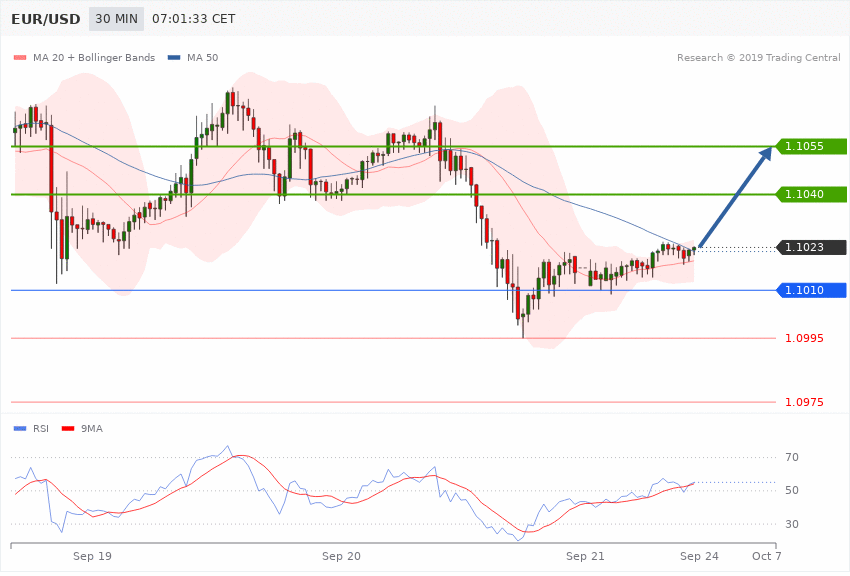Image resolution: width=850 pixels, height=576 pixels.
Task: Click the Sep 24 date axis label
Action: click(699, 556)
